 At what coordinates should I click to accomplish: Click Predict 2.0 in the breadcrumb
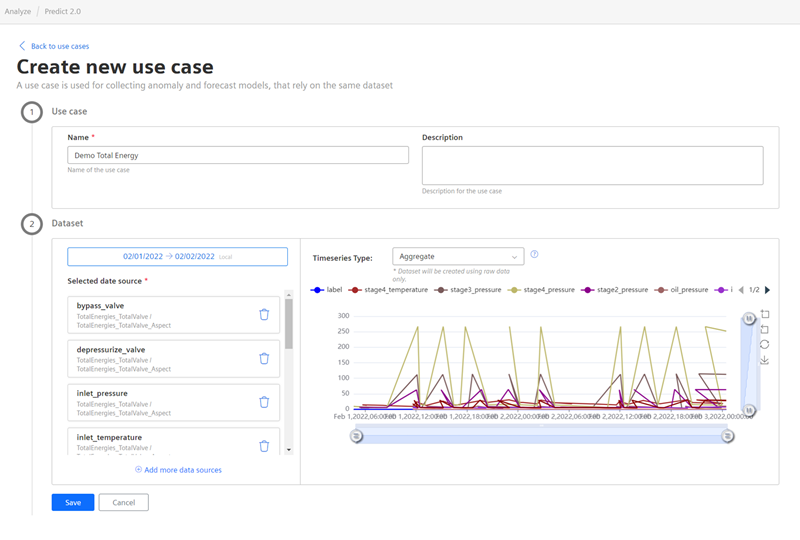(64, 11)
